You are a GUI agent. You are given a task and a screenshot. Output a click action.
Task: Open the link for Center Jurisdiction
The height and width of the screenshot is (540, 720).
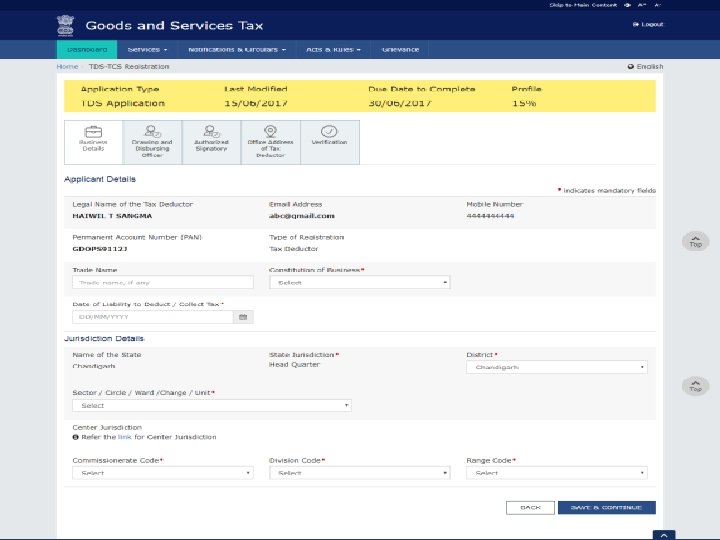(x=124, y=437)
